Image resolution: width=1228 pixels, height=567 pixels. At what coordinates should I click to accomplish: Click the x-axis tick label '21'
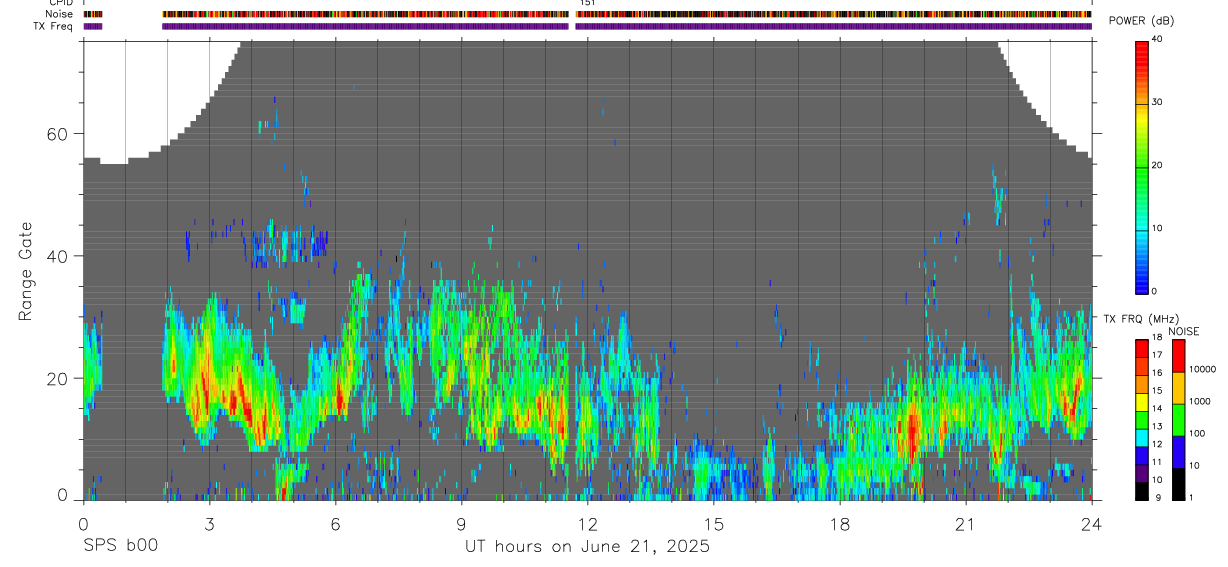(965, 524)
